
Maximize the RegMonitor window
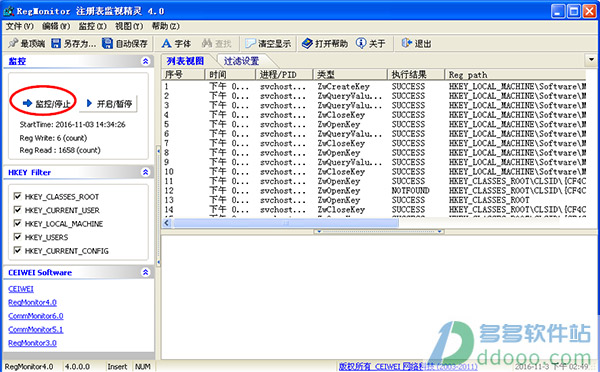(574, 11)
